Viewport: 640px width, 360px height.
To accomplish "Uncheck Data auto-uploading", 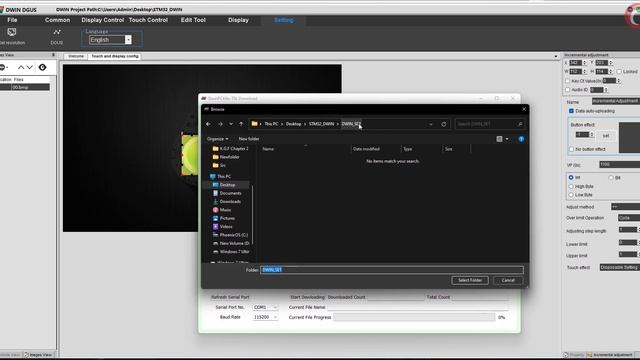I will click(x=571, y=111).
